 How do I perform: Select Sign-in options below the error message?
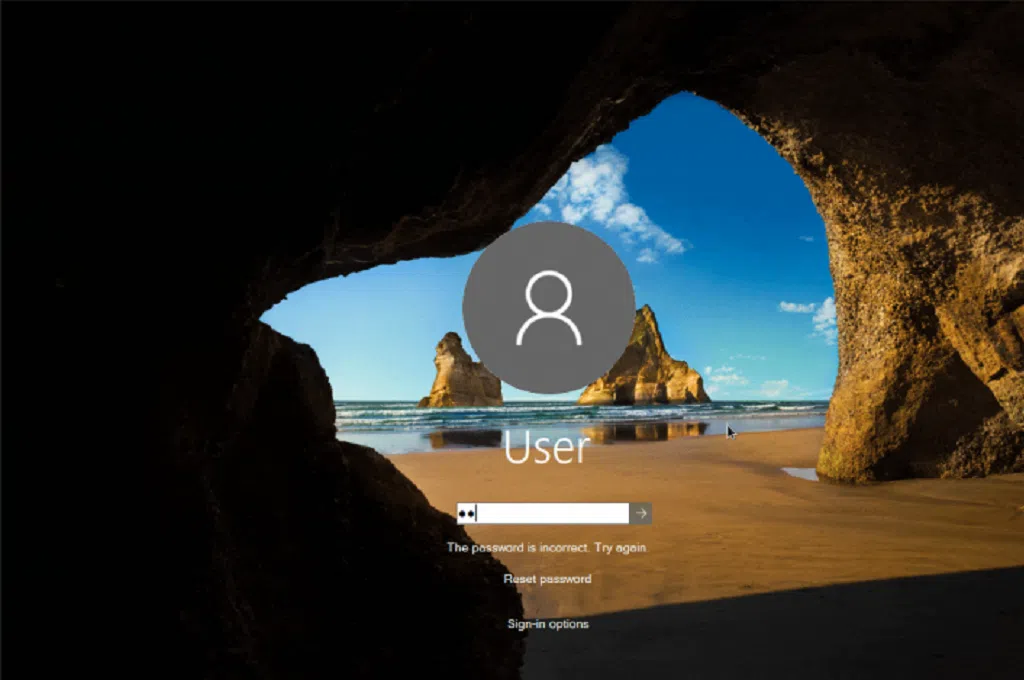click(548, 623)
